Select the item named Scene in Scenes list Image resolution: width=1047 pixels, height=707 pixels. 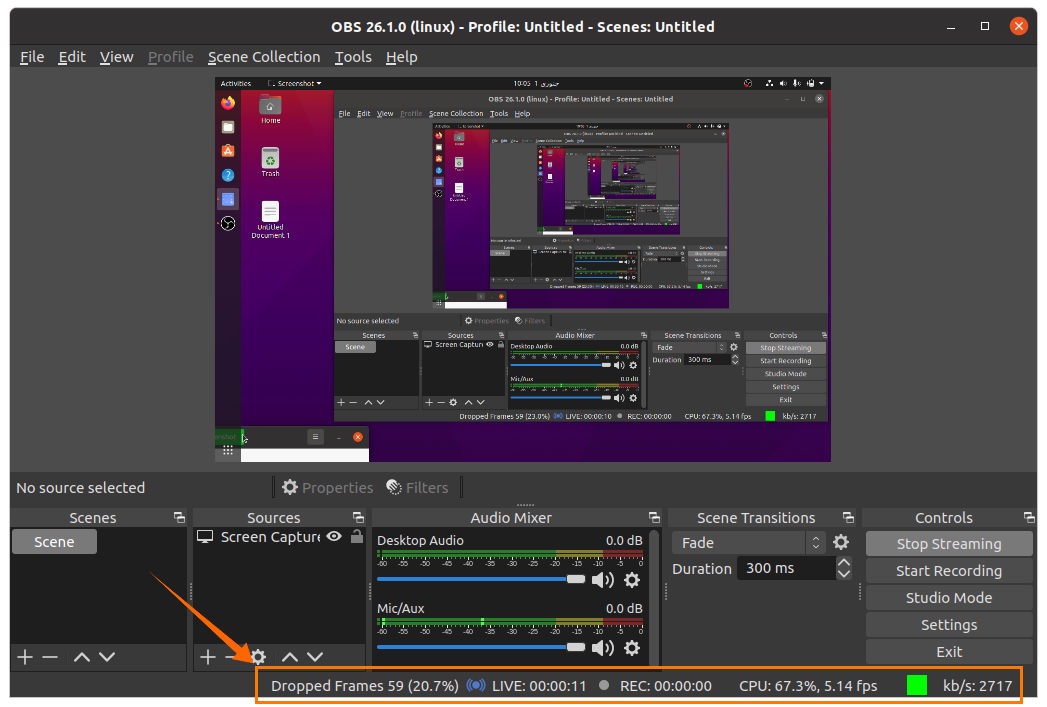tap(54, 542)
